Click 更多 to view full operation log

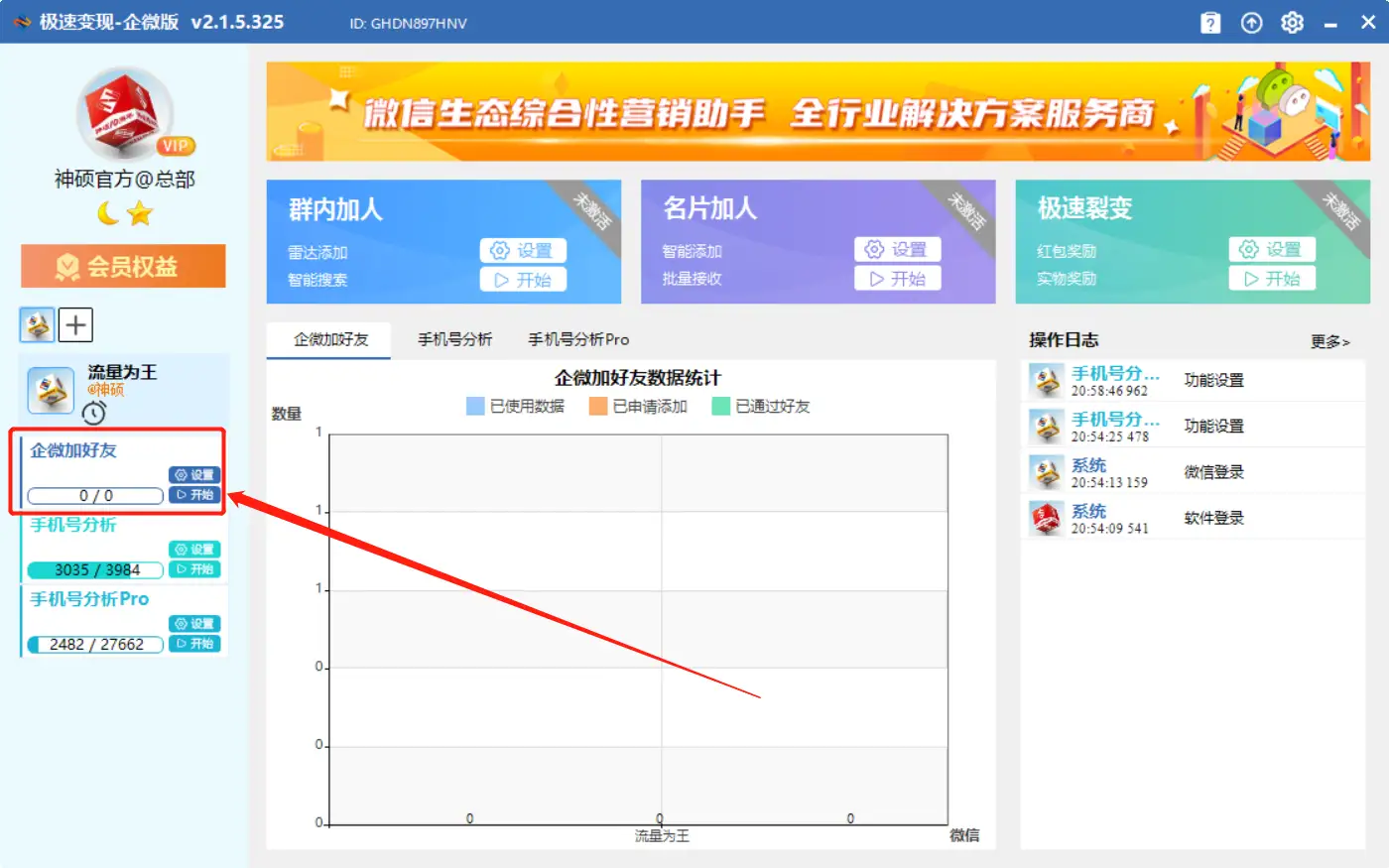click(x=1330, y=341)
